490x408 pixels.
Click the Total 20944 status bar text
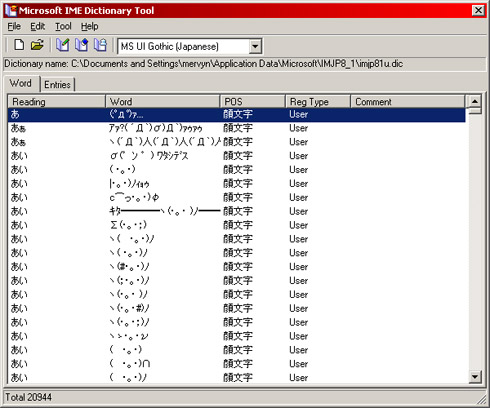28,397
